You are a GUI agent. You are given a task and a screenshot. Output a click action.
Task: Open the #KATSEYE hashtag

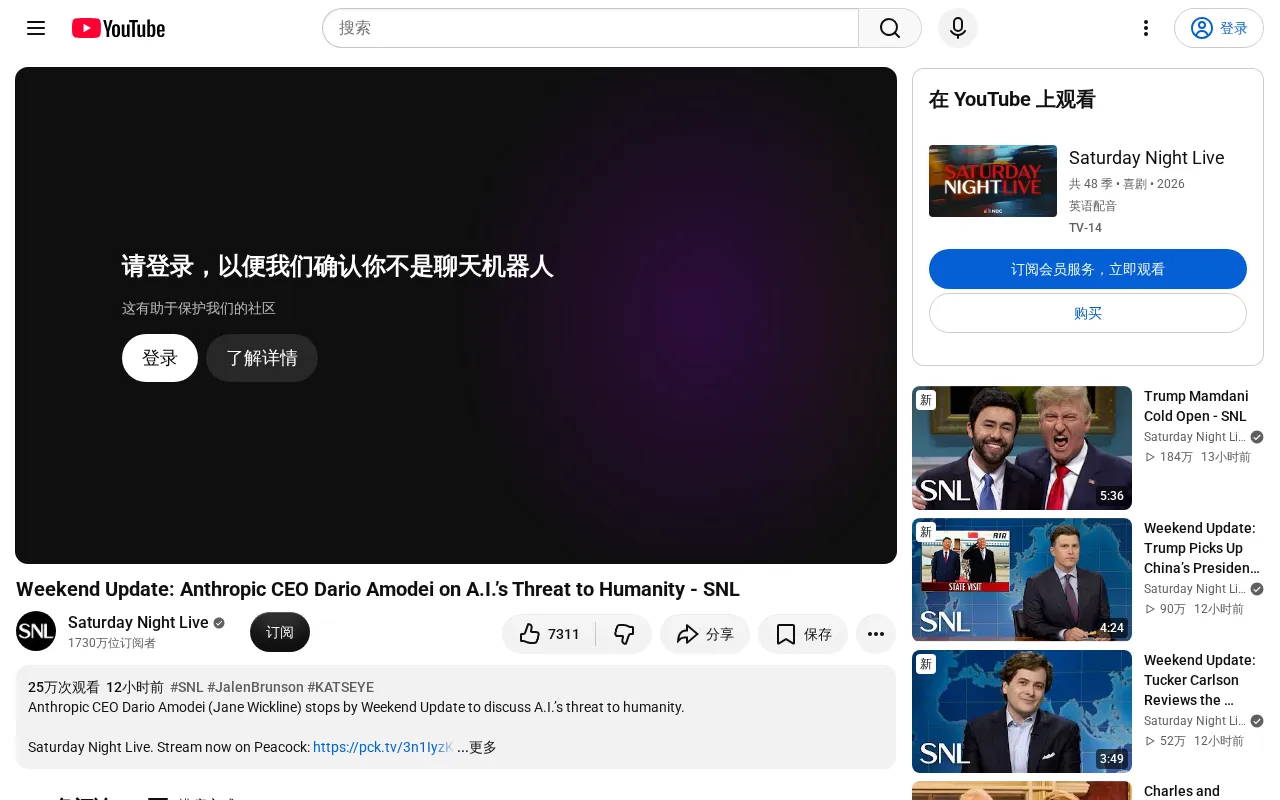tap(341, 687)
